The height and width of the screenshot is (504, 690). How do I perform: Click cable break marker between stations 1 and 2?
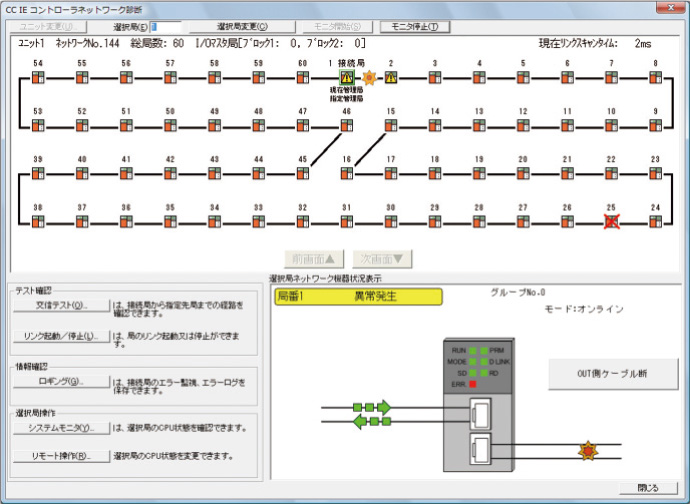(369, 77)
